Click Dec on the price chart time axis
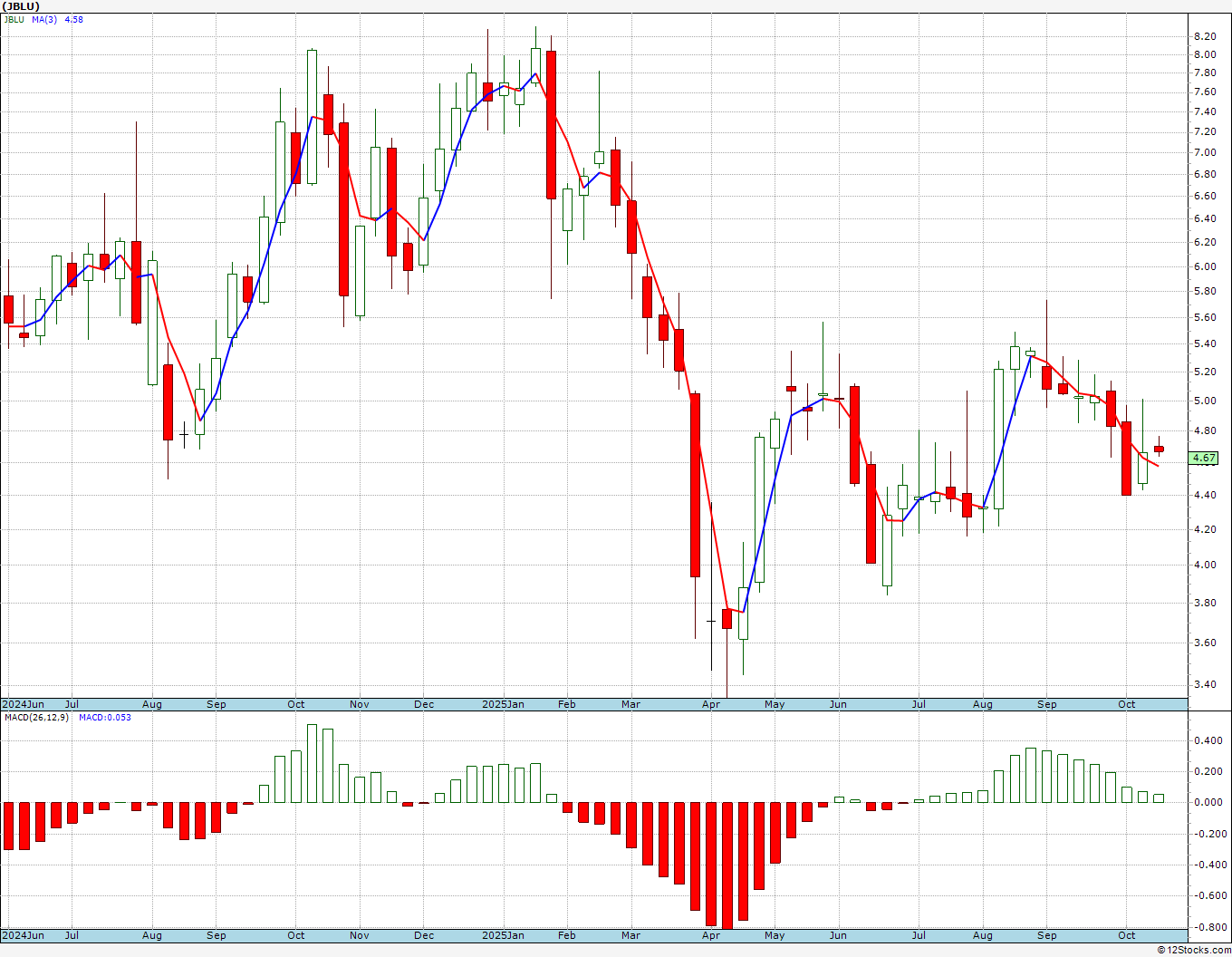 click(x=424, y=704)
